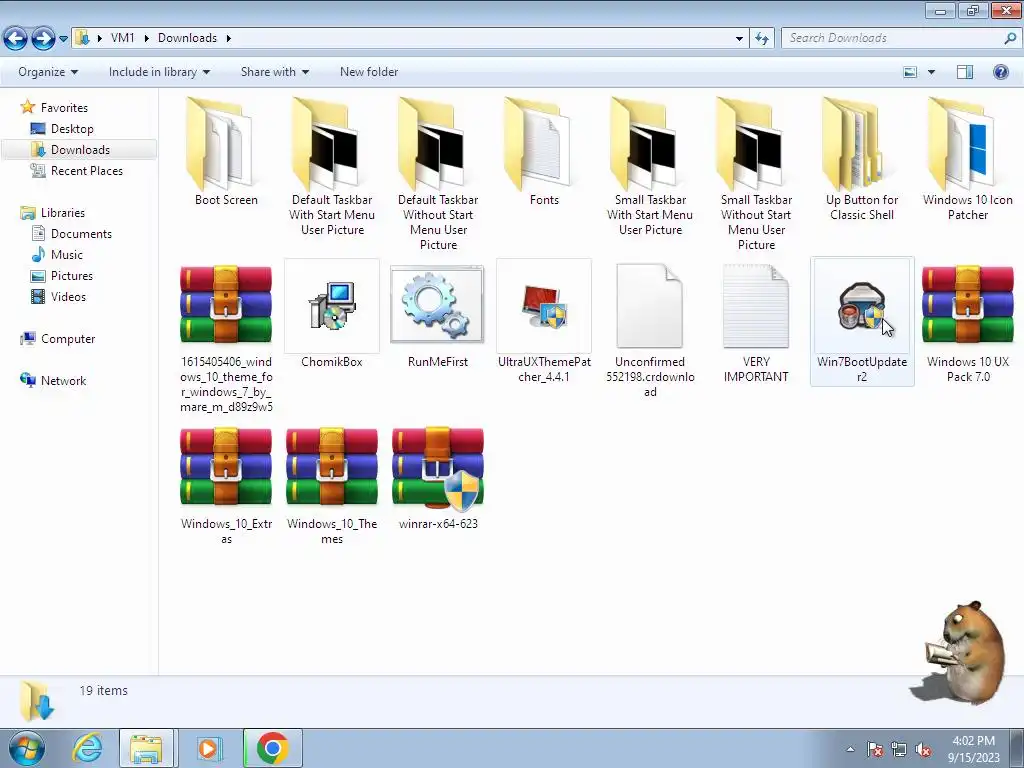Open Default Taskbar Without Start Menu User Picture folder
1024x768 pixels.
click(438, 174)
